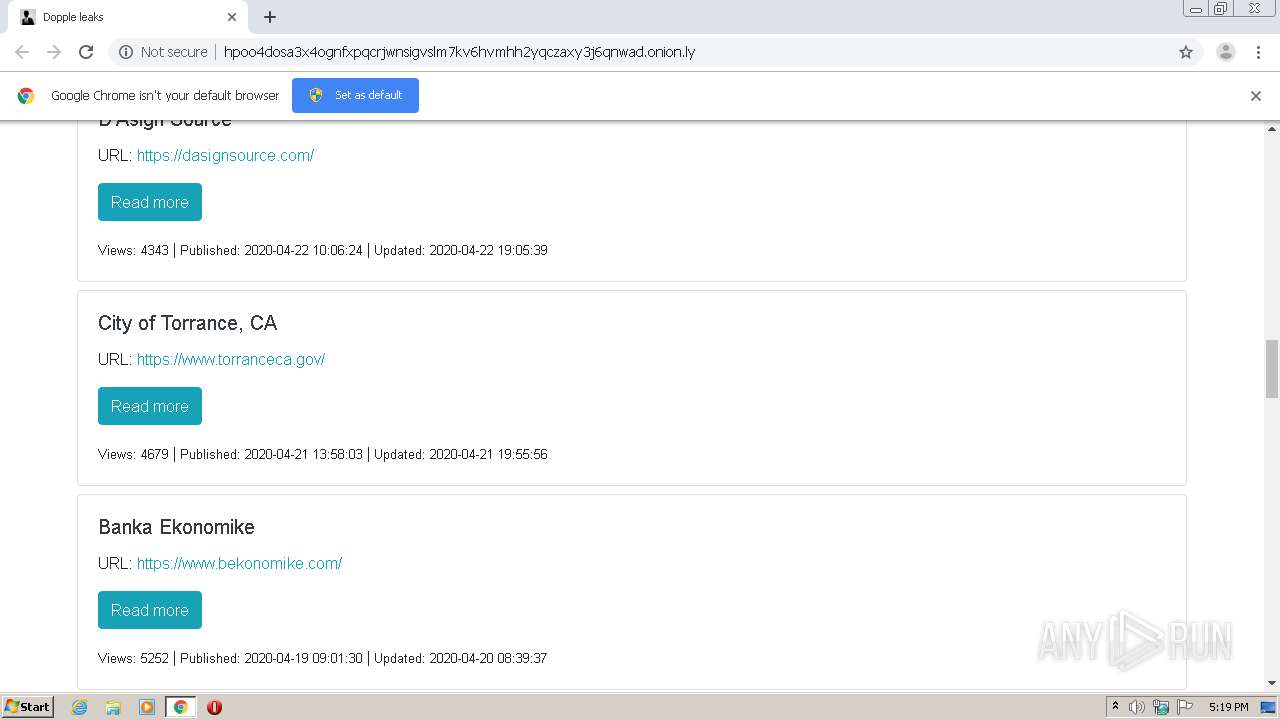The width and height of the screenshot is (1280, 720).
Task: Open a new browser tab
Action: click(270, 17)
